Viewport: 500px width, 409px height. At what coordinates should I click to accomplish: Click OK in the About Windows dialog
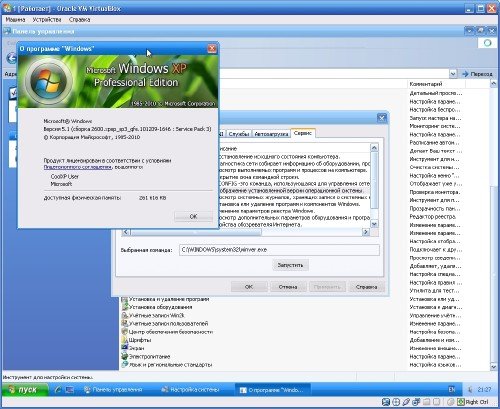pos(193,216)
